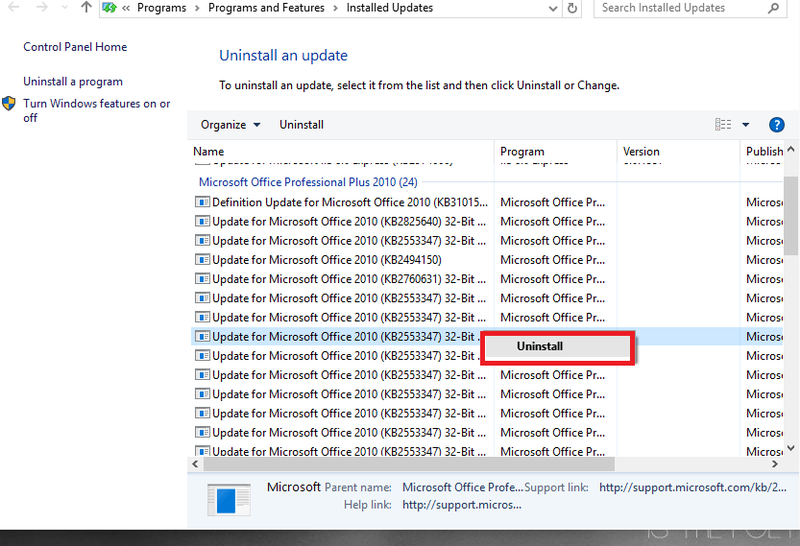
Task: Click the horizontal scrollbar left arrow
Action: point(195,464)
